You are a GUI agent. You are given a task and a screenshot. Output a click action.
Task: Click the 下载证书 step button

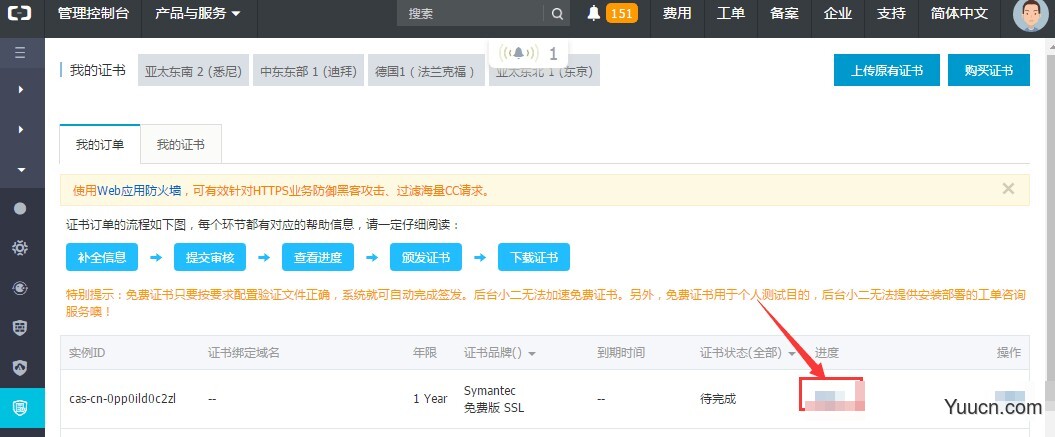coord(534,257)
